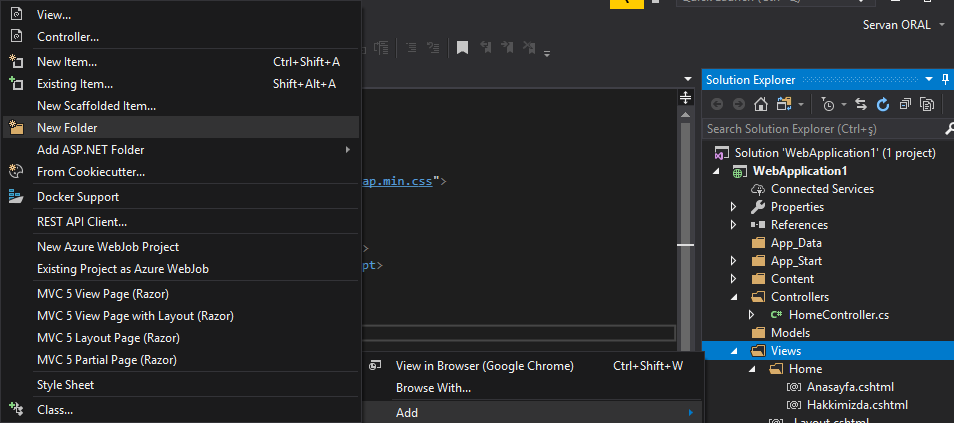
Task: Collapse the Controllers folder
Action: [x=734, y=297]
